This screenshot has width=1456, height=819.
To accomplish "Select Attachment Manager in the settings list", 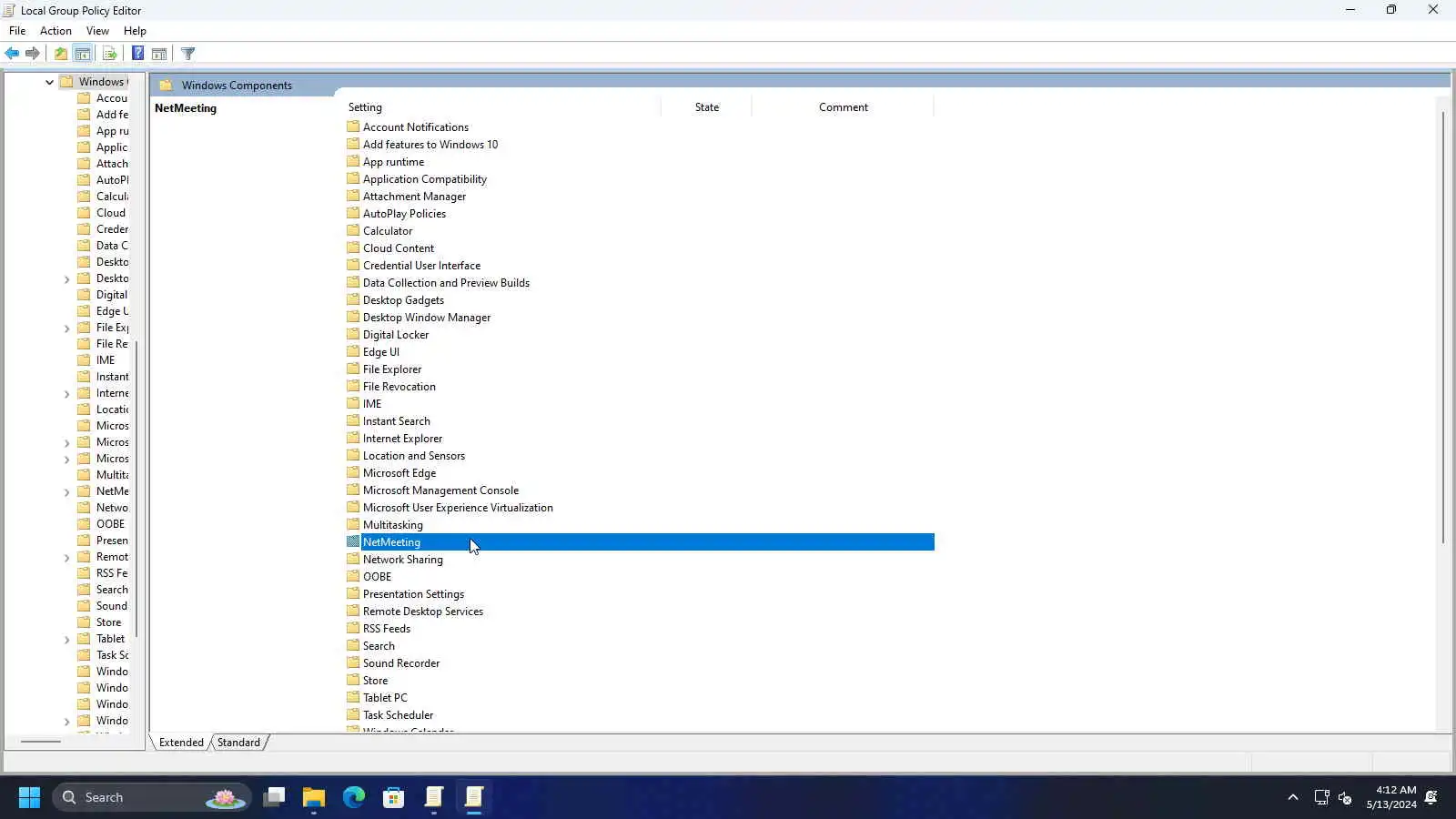I will (414, 196).
